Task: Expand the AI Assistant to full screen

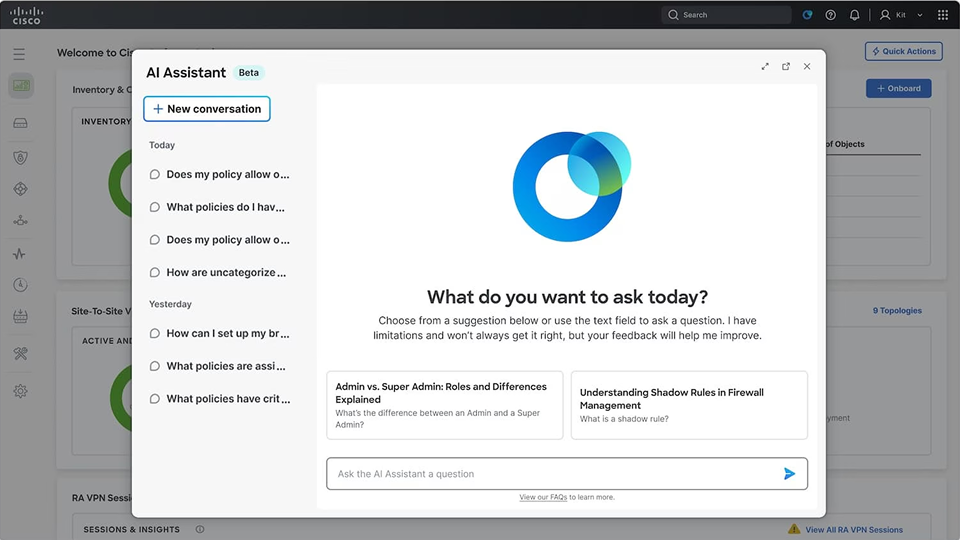Action: pos(765,66)
